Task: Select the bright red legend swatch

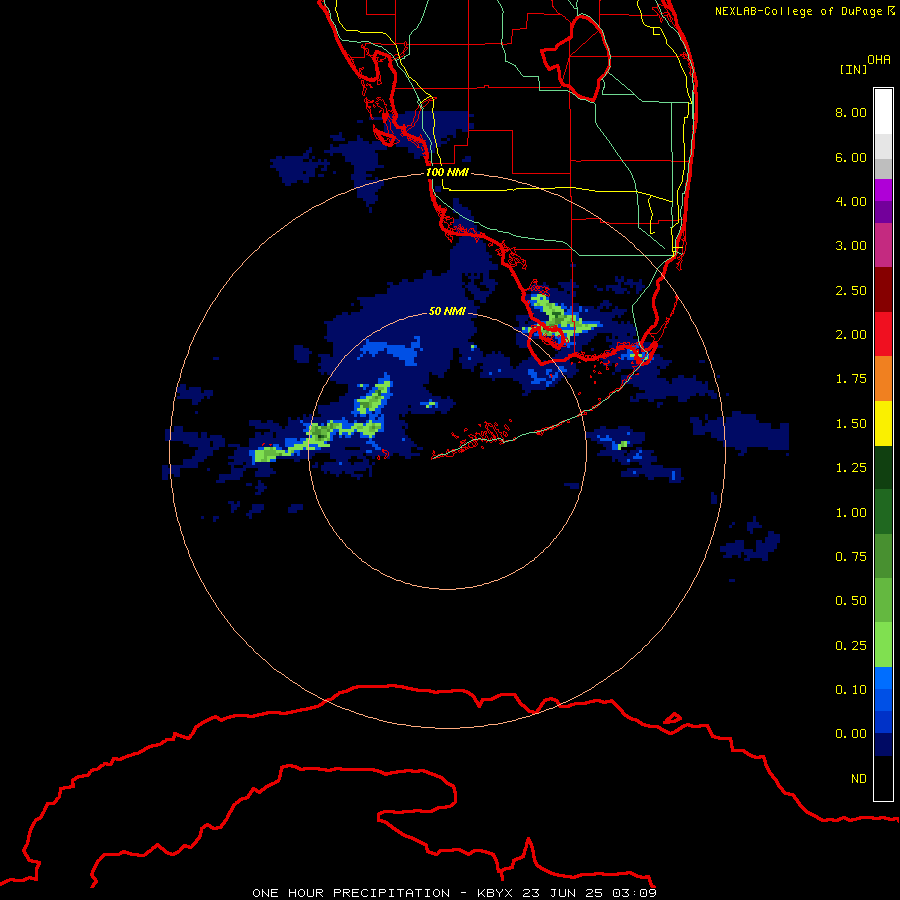Action: [883, 334]
